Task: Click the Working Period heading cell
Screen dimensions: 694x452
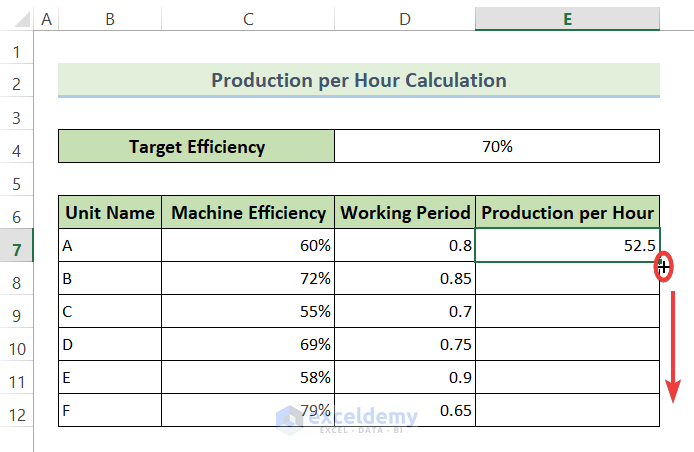Action: coord(405,213)
